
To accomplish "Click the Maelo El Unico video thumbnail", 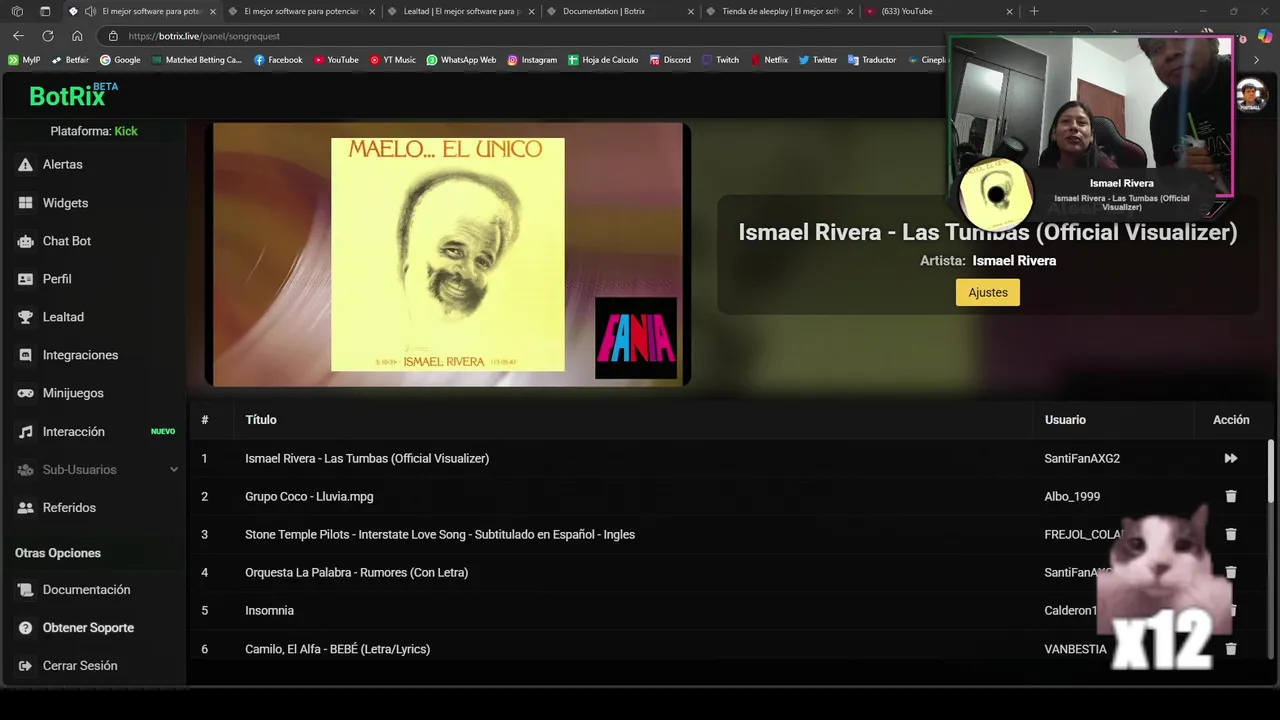I will click(x=448, y=254).
